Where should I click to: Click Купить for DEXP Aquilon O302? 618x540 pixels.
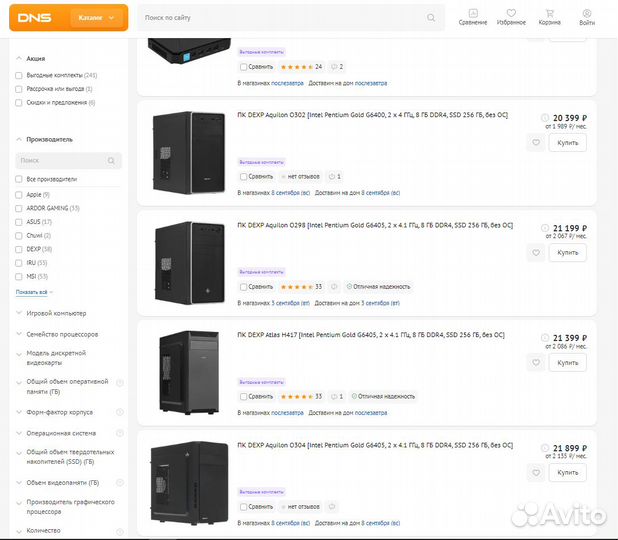click(568, 143)
